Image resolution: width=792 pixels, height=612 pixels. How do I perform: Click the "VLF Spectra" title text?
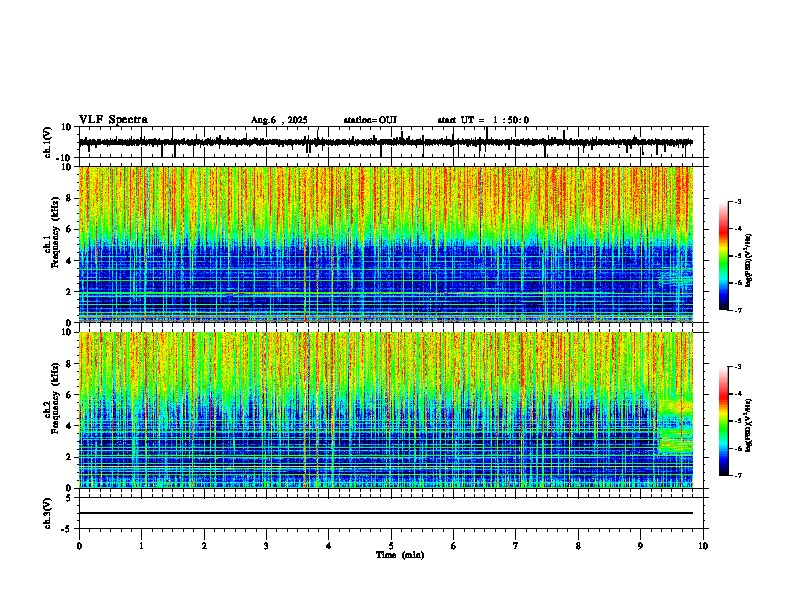coord(113,120)
